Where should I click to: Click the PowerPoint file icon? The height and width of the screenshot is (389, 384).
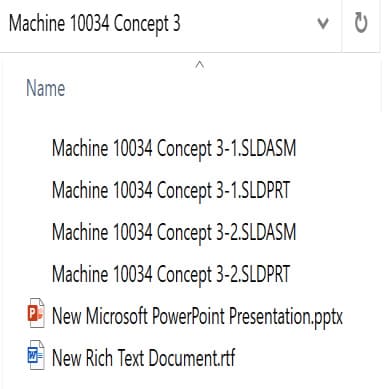pos(36,313)
